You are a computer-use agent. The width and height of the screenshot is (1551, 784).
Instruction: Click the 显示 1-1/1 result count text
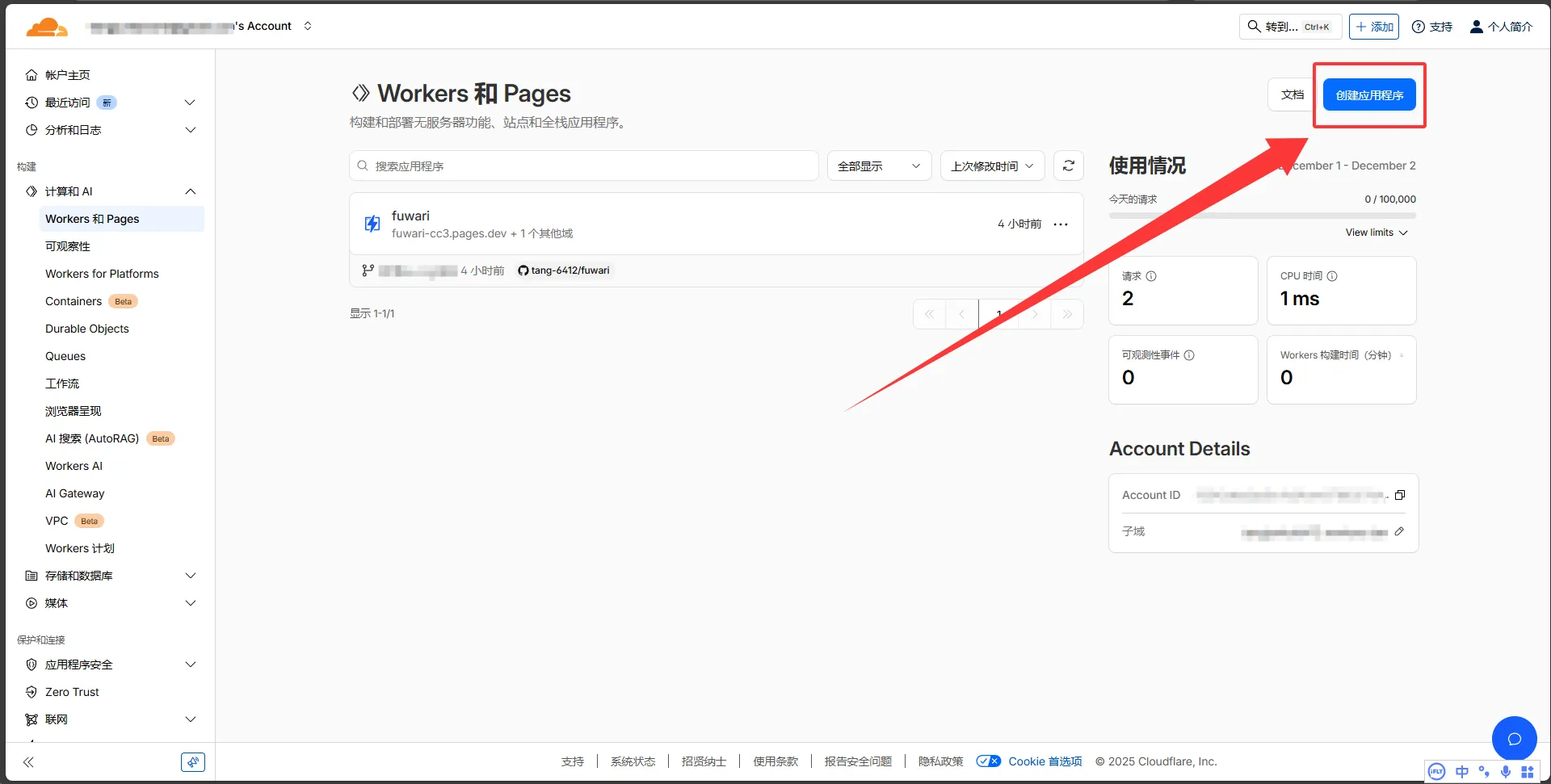(x=372, y=313)
